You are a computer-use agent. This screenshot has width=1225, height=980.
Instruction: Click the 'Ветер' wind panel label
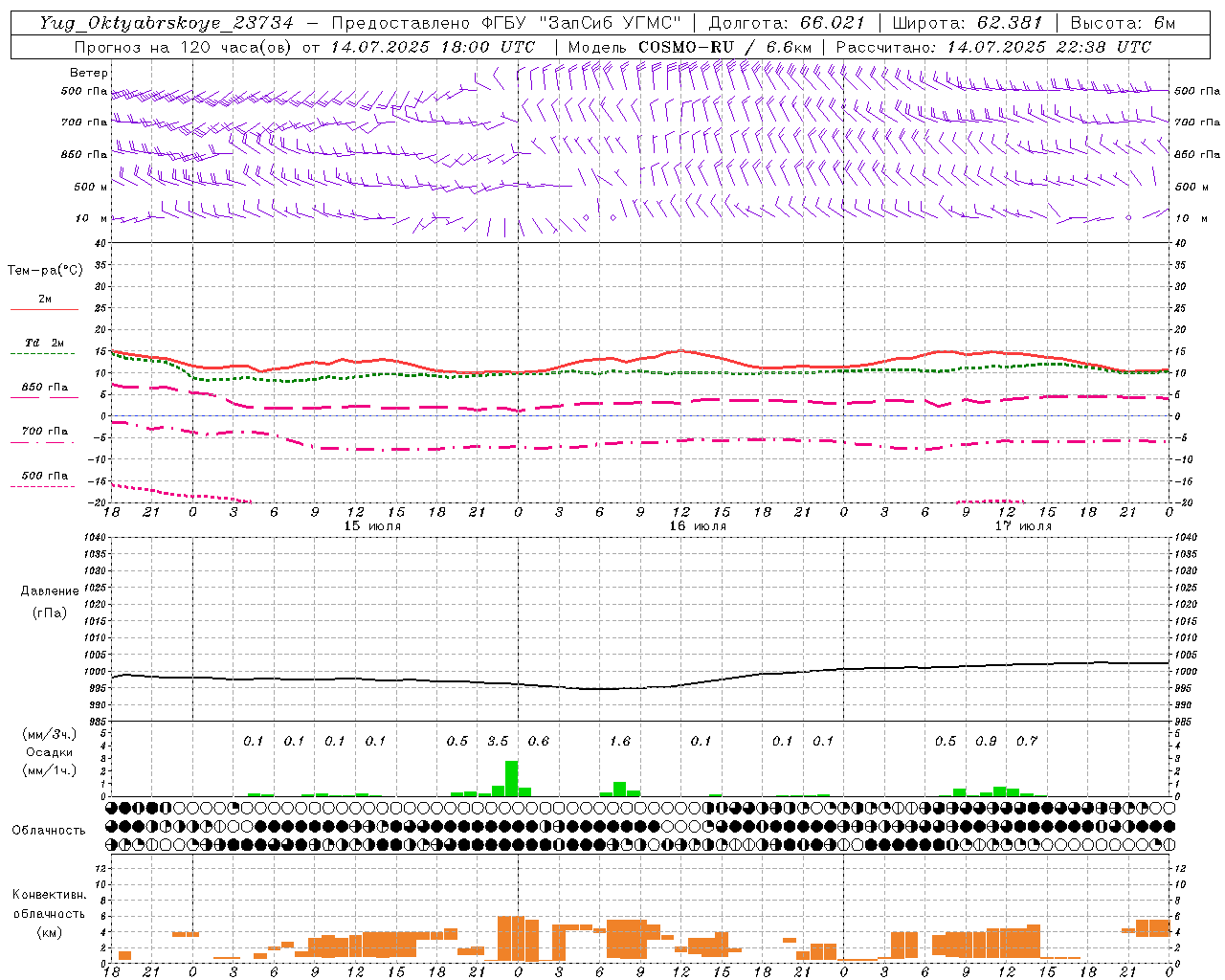click(x=89, y=73)
